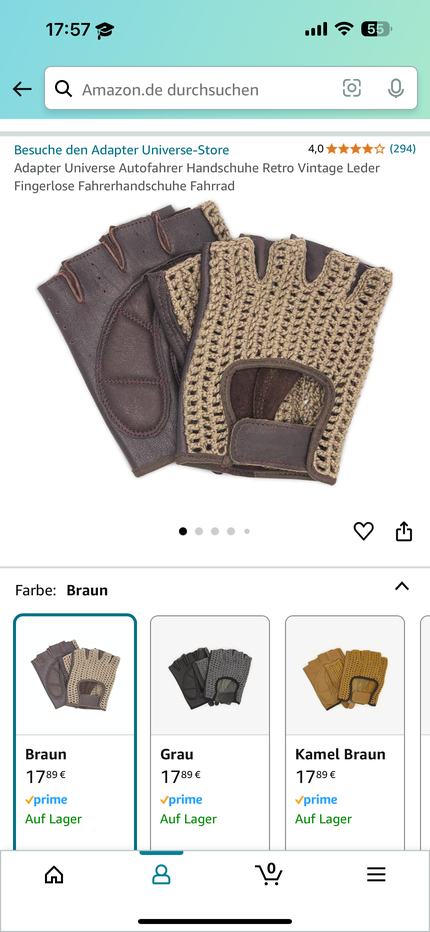Select the Grau color option

pos(210,732)
